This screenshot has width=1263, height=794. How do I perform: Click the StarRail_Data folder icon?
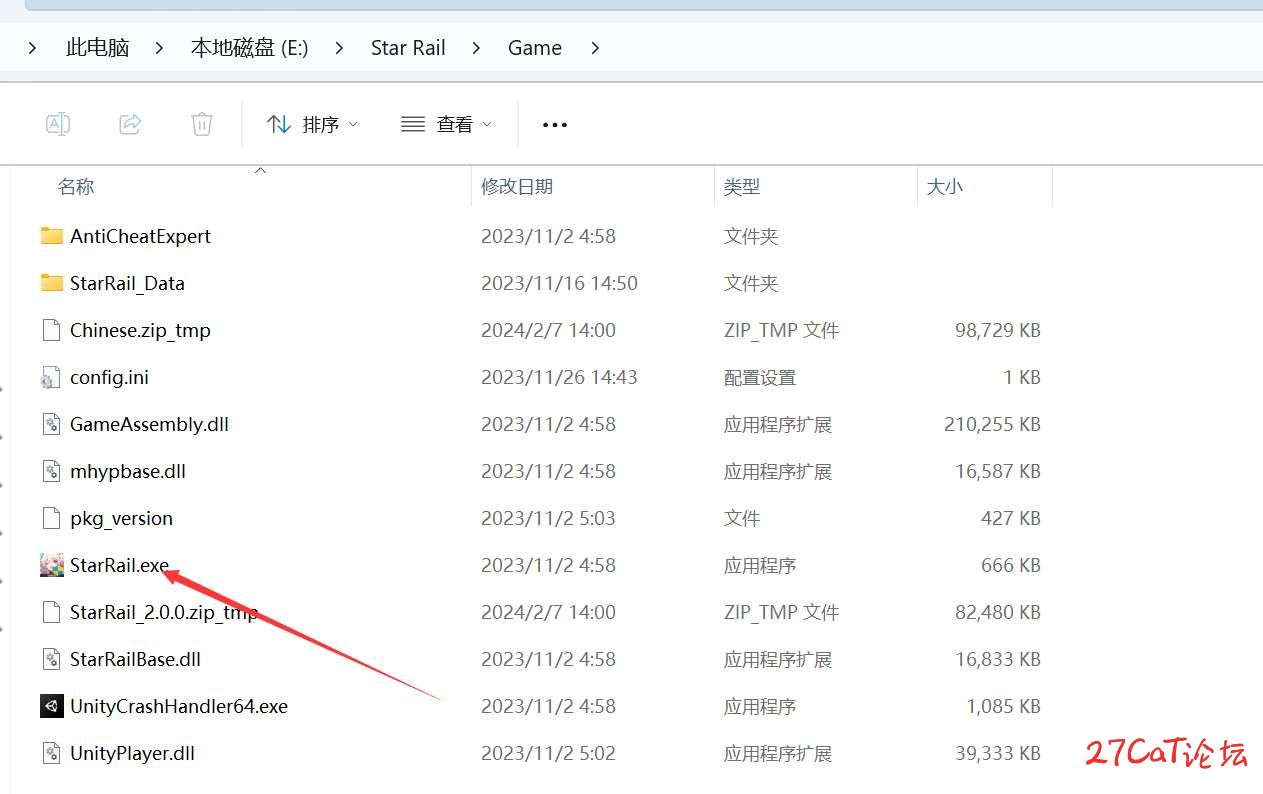tap(52, 283)
